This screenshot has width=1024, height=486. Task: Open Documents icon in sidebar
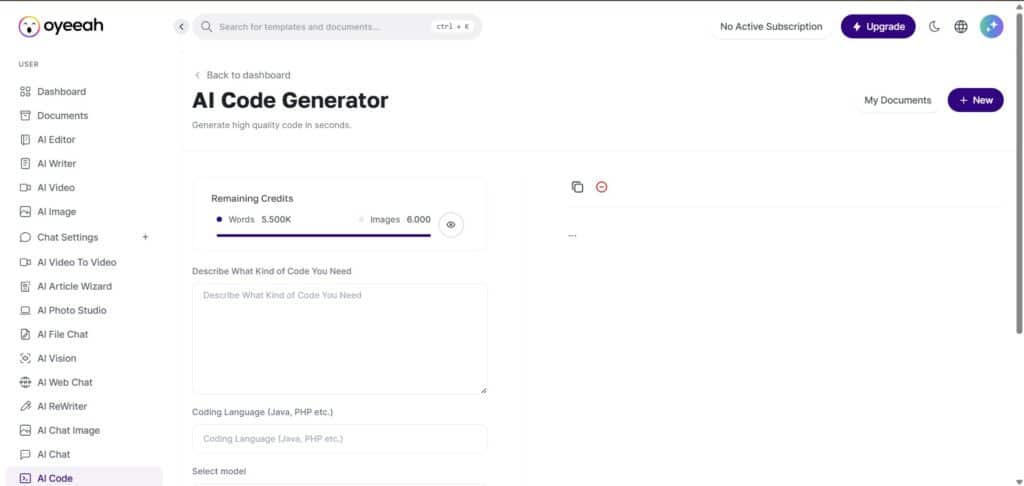click(x=25, y=116)
